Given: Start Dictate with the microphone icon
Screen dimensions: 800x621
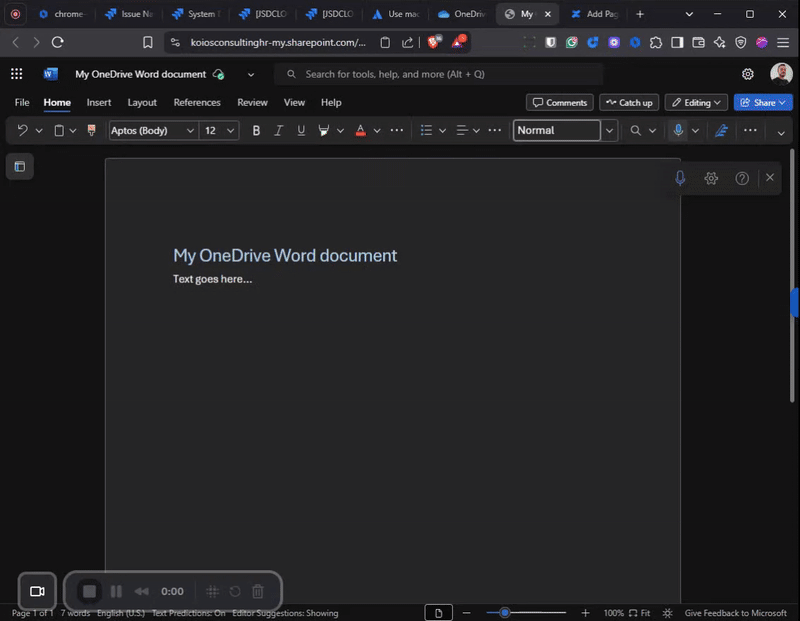Looking at the screenshot, I should (x=678, y=130).
